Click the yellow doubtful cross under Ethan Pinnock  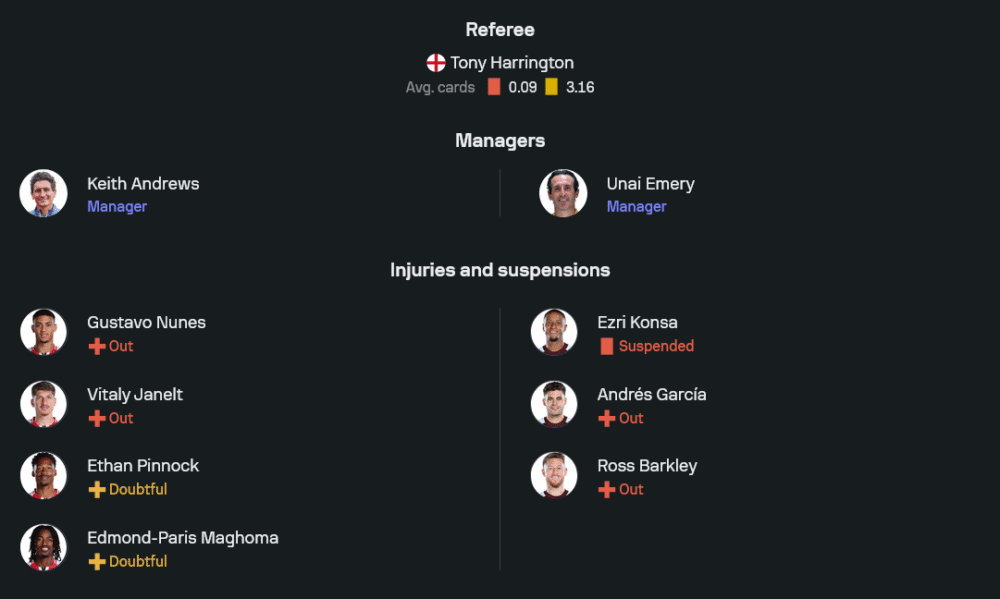[97, 489]
